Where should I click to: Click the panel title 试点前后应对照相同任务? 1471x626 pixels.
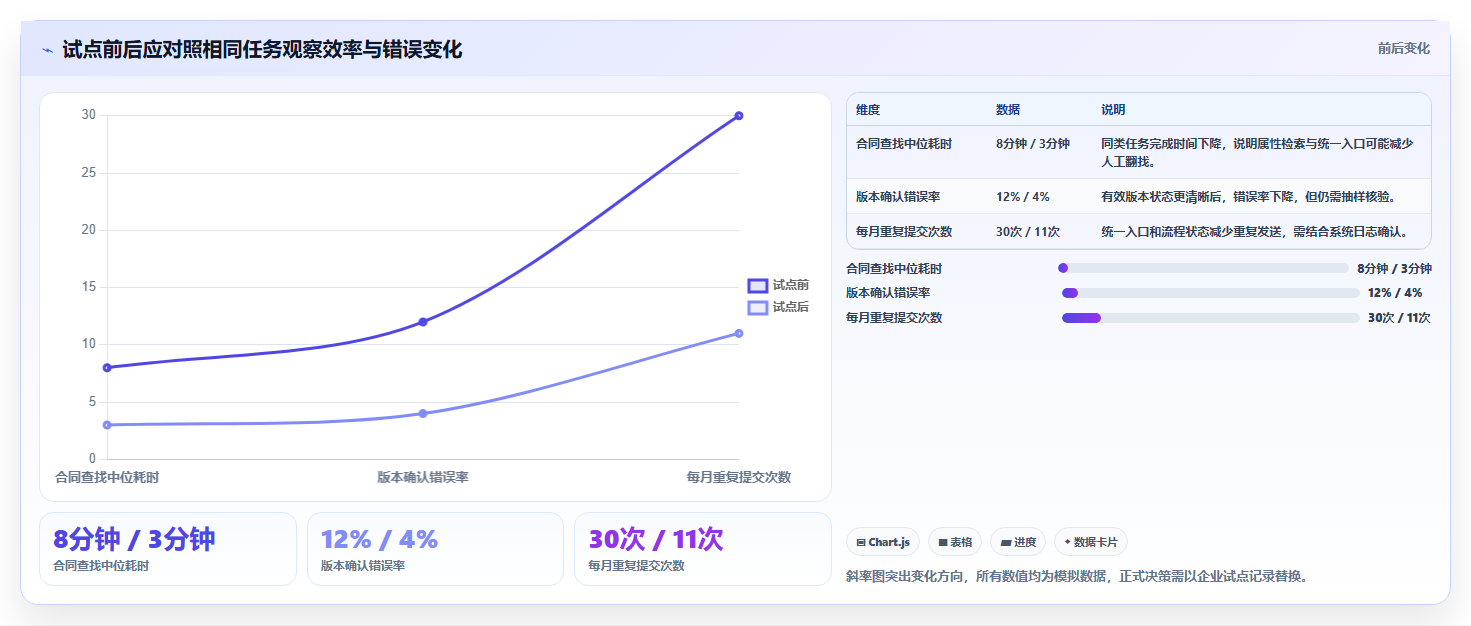pos(262,49)
